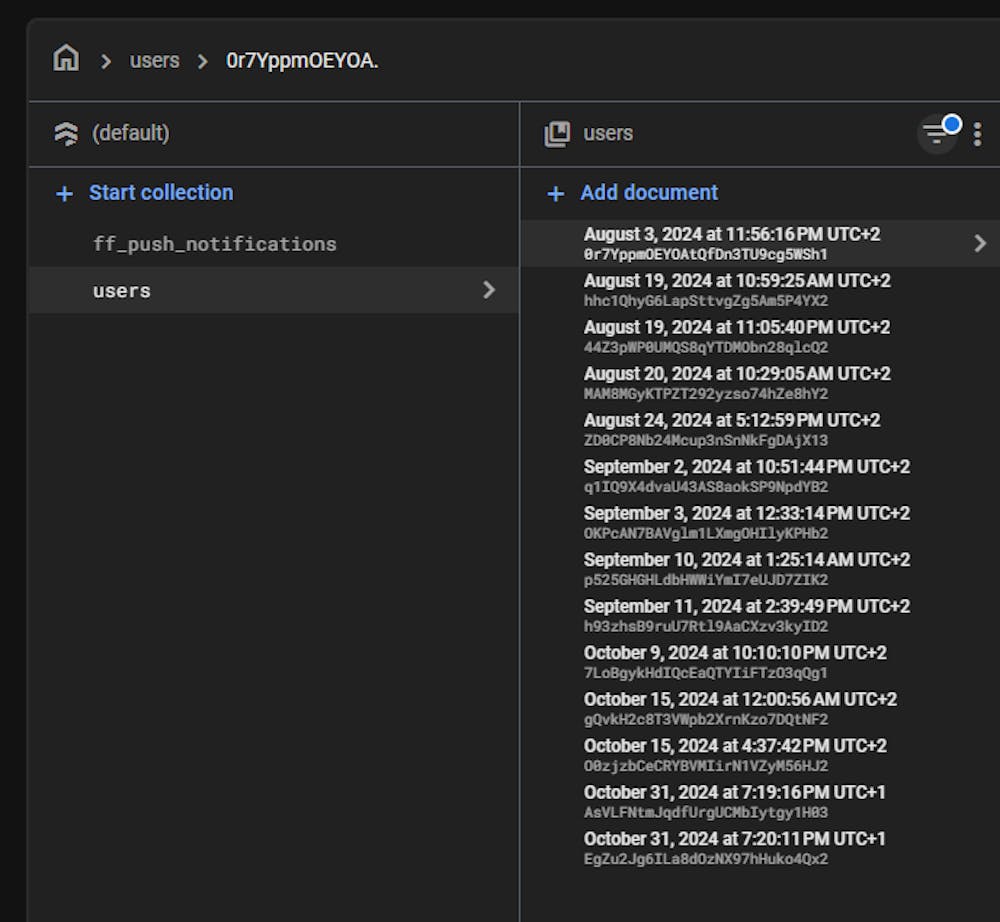Screen dimensions: 1000x922
Task: Open document dated August 3, 2024 11:56:16 PM
Action: point(760,244)
